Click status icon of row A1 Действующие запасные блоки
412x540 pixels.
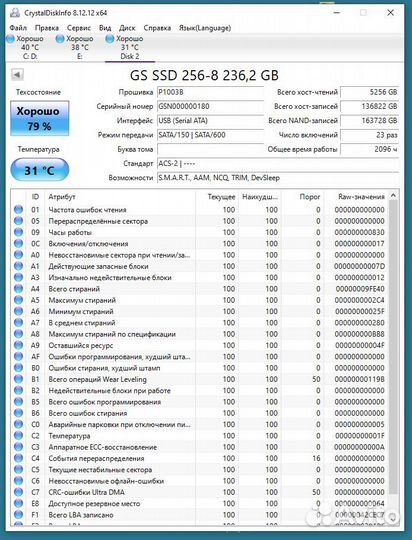[18, 266]
